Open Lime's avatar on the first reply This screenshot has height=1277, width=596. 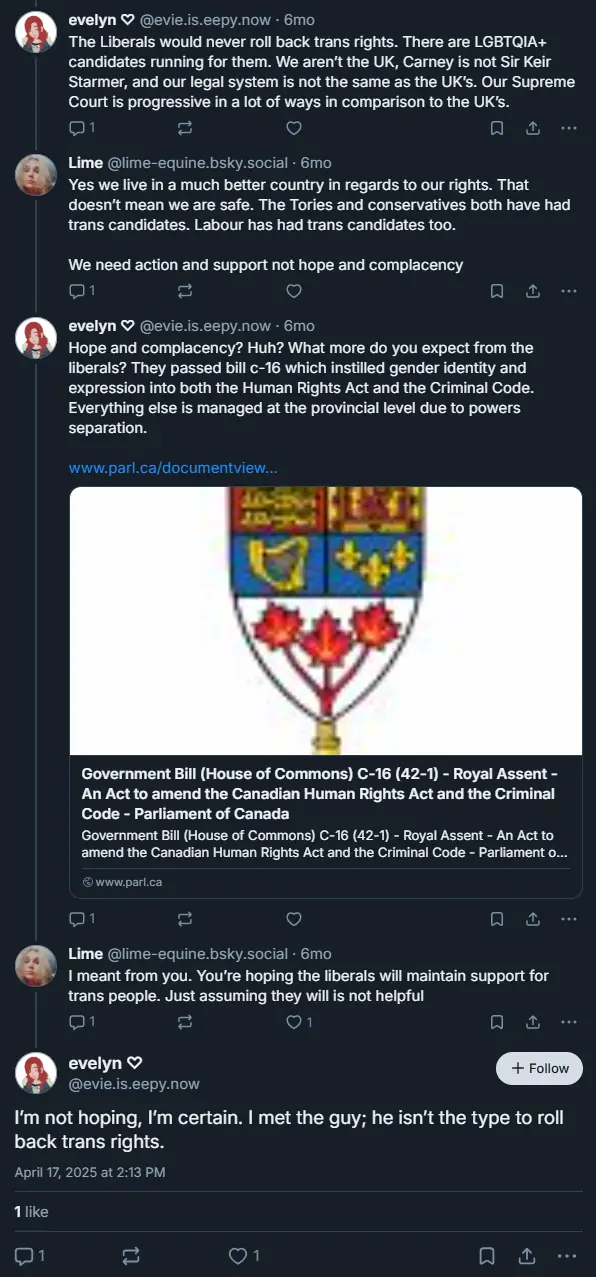click(35, 176)
